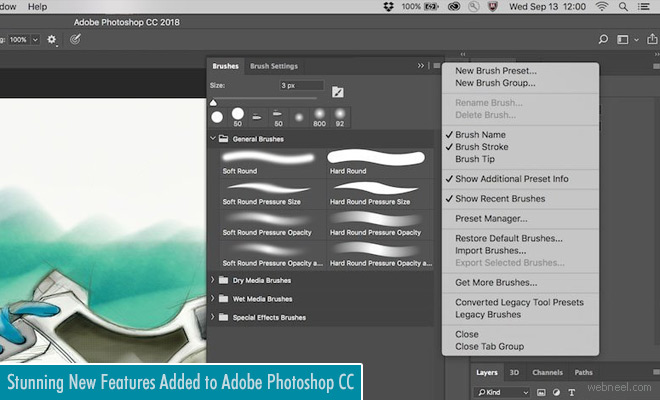Switch to the 3D tab
660x400 pixels.
(x=514, y=373)
